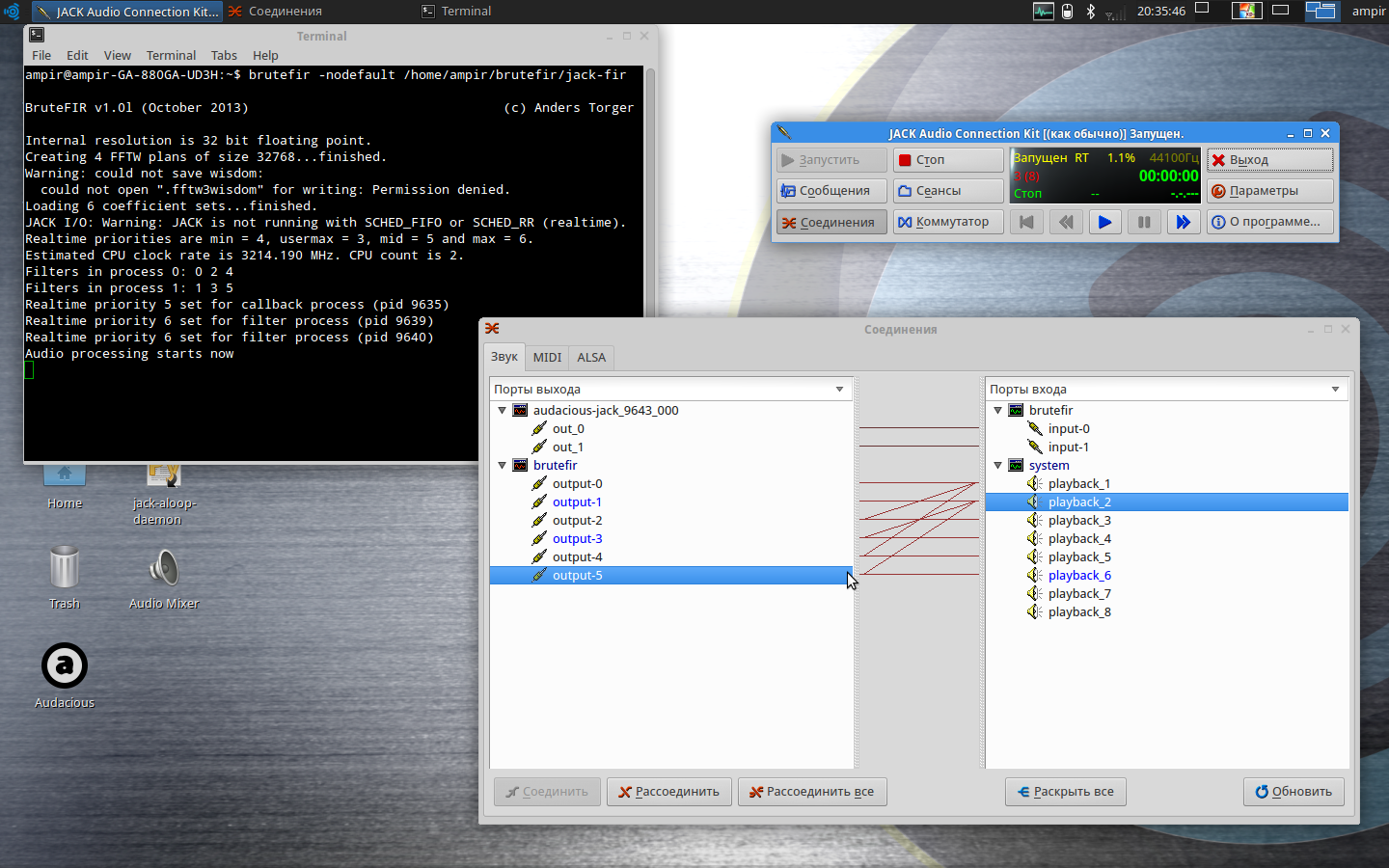Screen dimensions: 1389x868
Task: Click Рассоединить to disconnect selected ports
Action: click(x=669, y=792)
